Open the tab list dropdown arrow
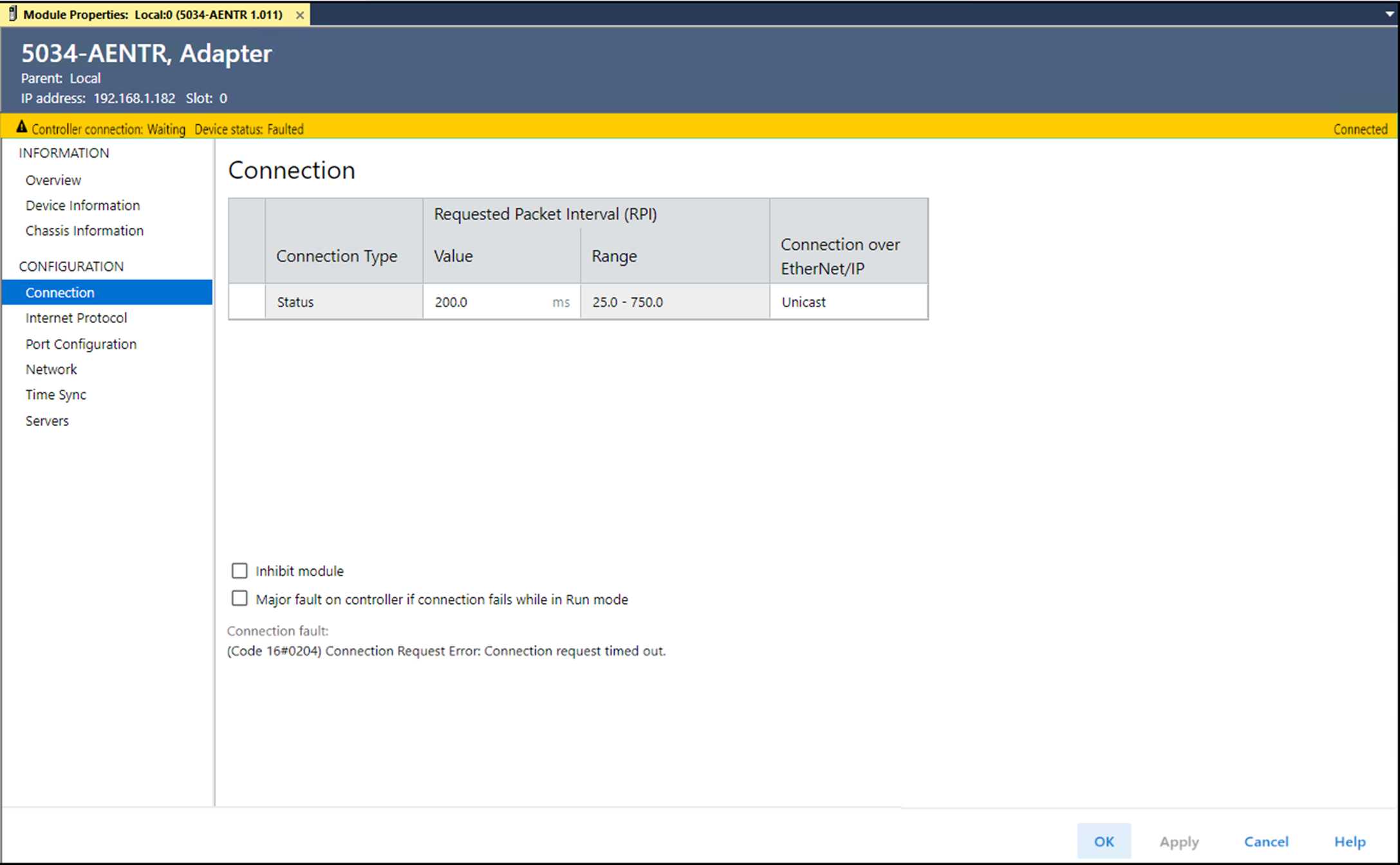The image size is (1400, 865). pyautogui.click(x=1389, y=14)
